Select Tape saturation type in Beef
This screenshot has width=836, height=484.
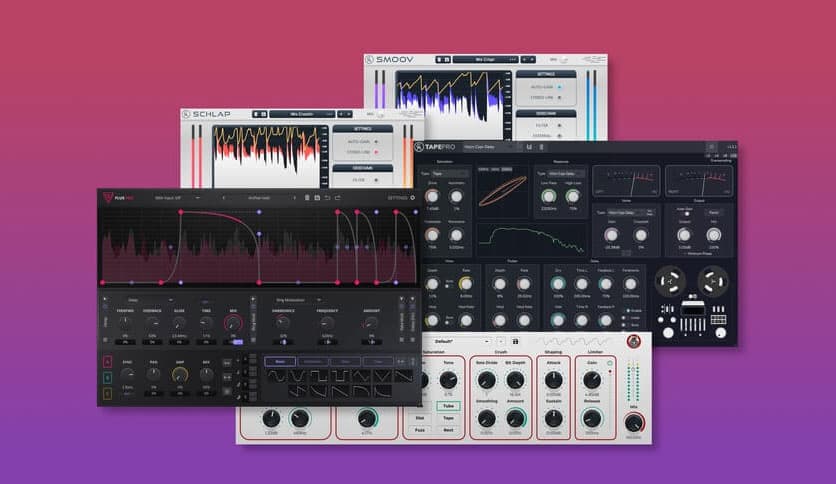tap(448, 418)
